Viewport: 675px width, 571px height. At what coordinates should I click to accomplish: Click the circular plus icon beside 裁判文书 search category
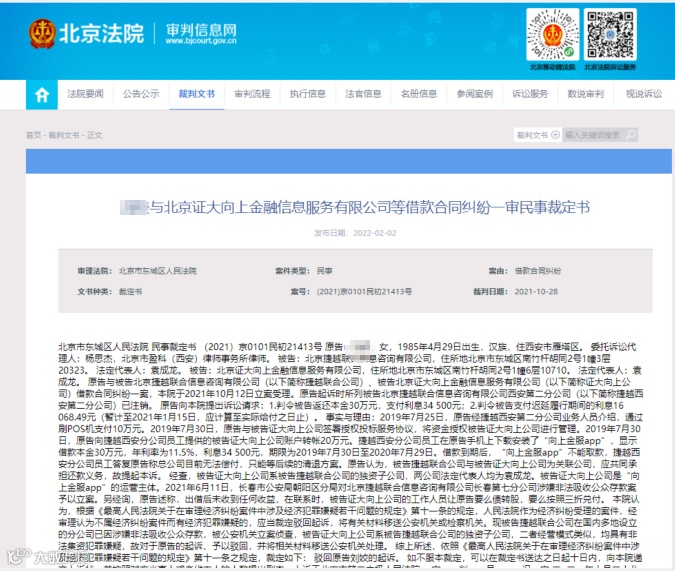555,135
